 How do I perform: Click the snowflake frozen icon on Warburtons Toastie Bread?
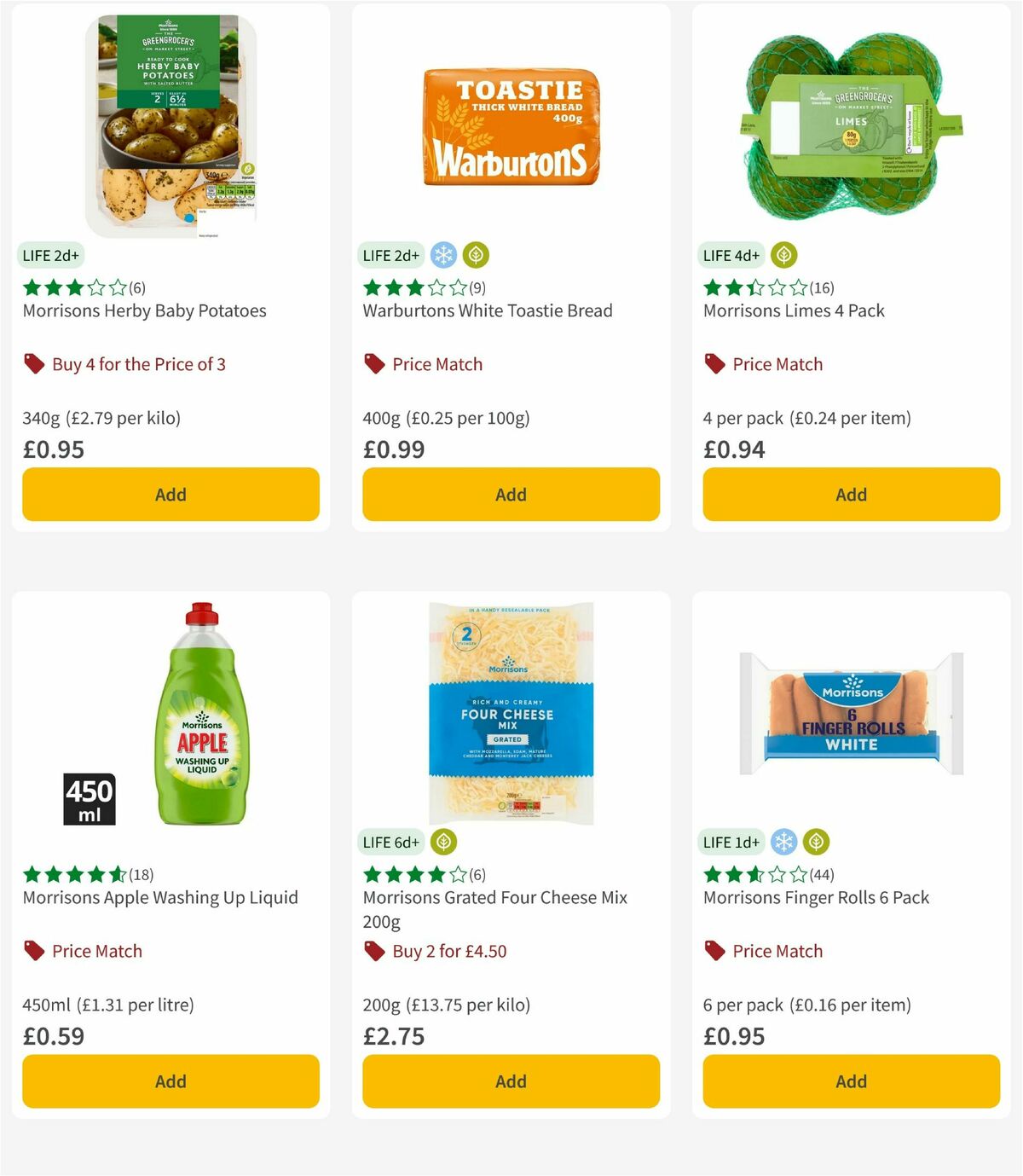pyautogui.click(x=442, y=254)
